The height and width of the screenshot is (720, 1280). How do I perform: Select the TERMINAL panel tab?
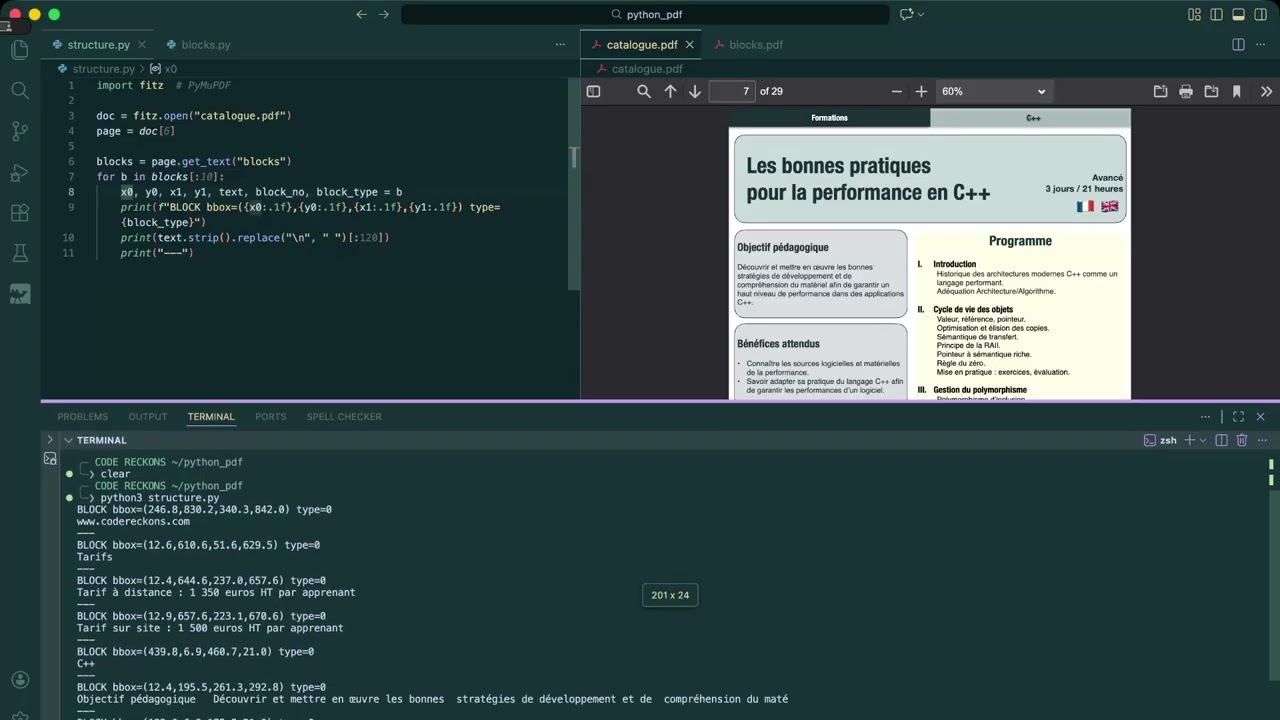pyautogui.click(x=211, y=417)
